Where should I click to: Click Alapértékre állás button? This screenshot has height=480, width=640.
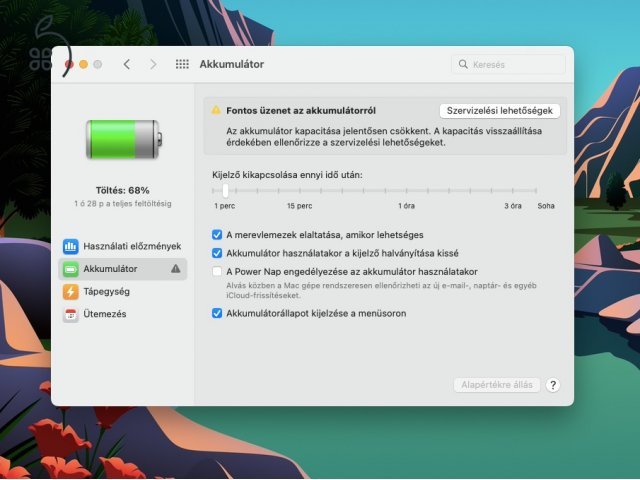tap(497, 385)
